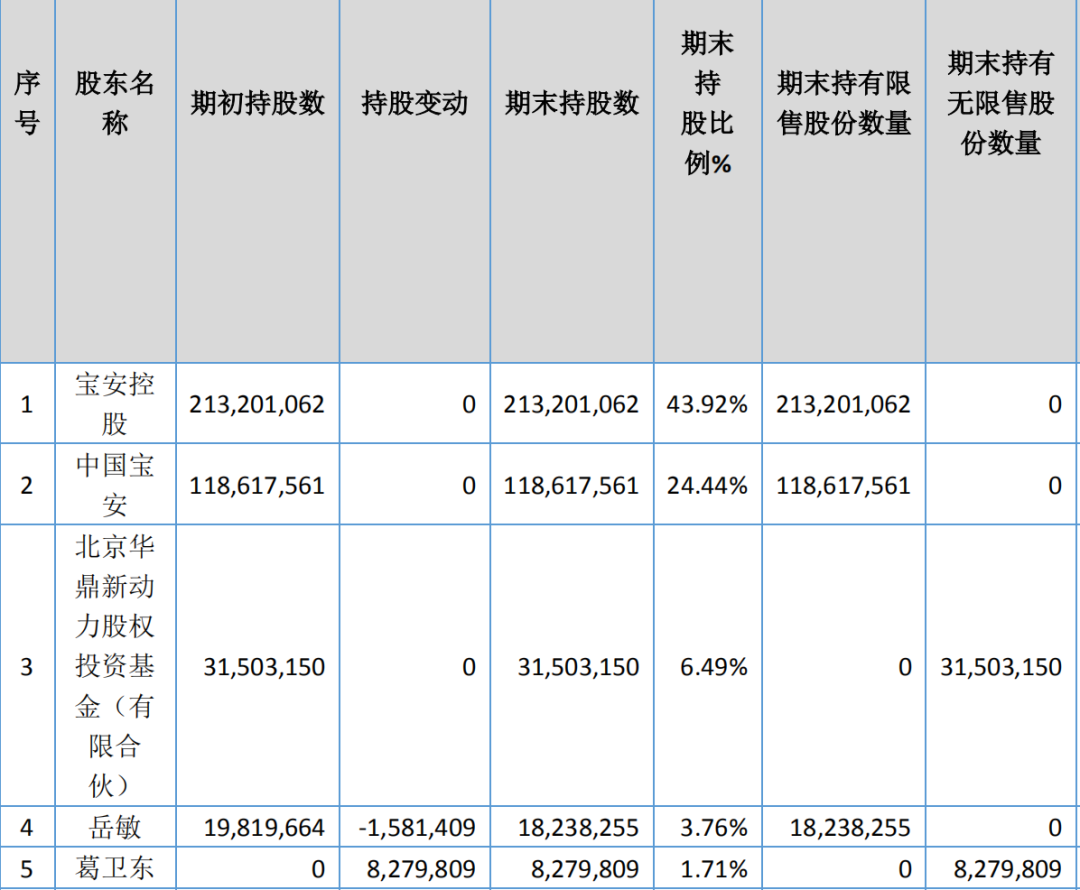Select 岳敏's 限售股份 value 18,238,255
1080x890 pixels.
[851, 828]
